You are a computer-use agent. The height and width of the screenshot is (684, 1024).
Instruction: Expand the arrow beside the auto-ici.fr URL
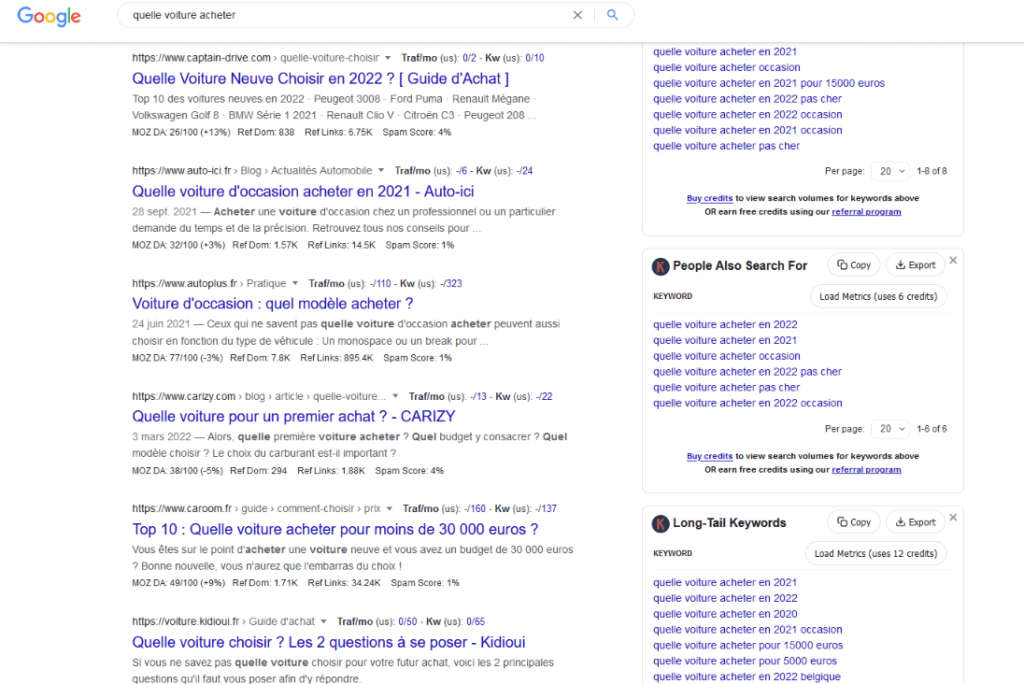click(x=381, y=171)
